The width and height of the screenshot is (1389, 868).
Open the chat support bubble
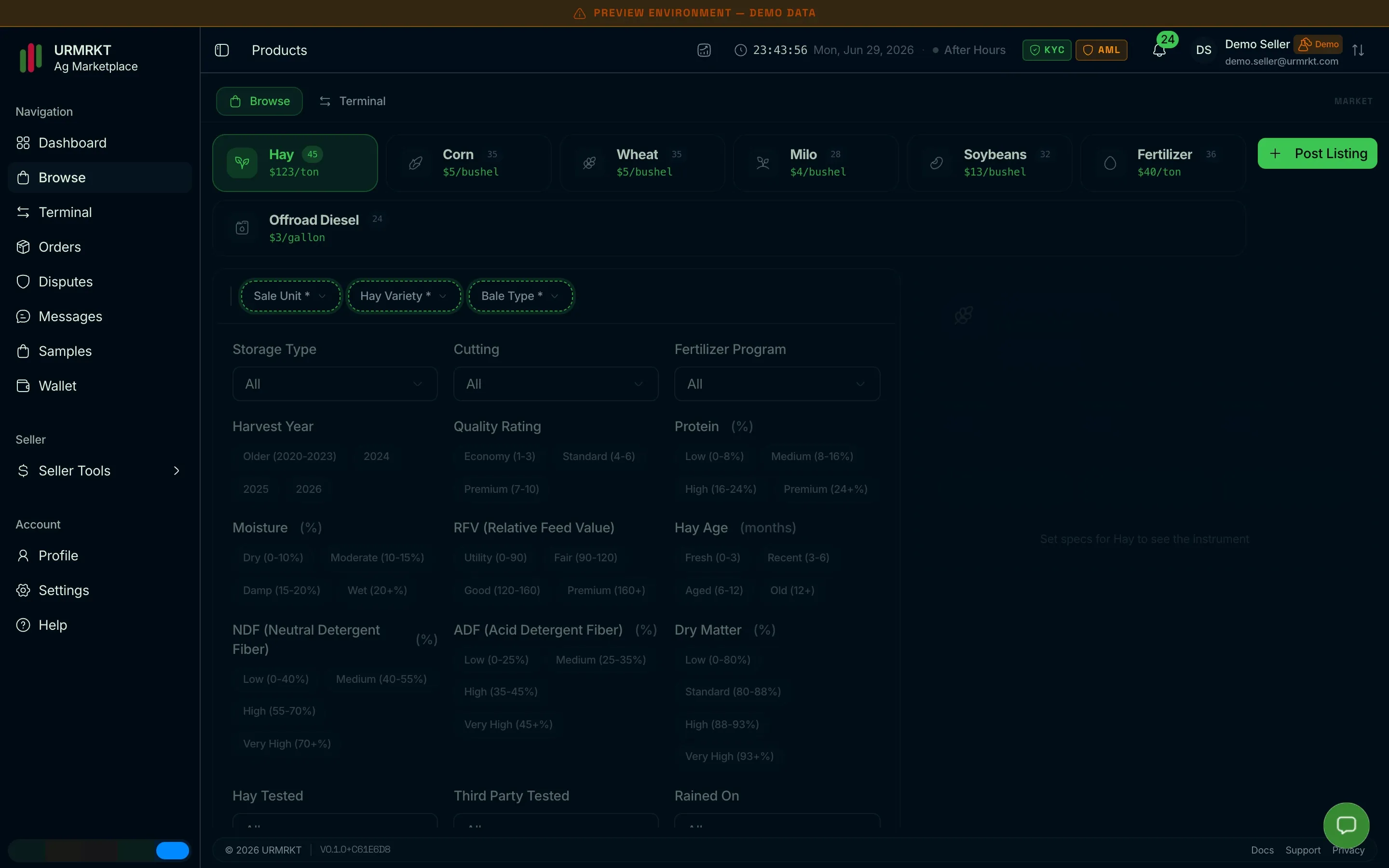[x=1346, y=825]
